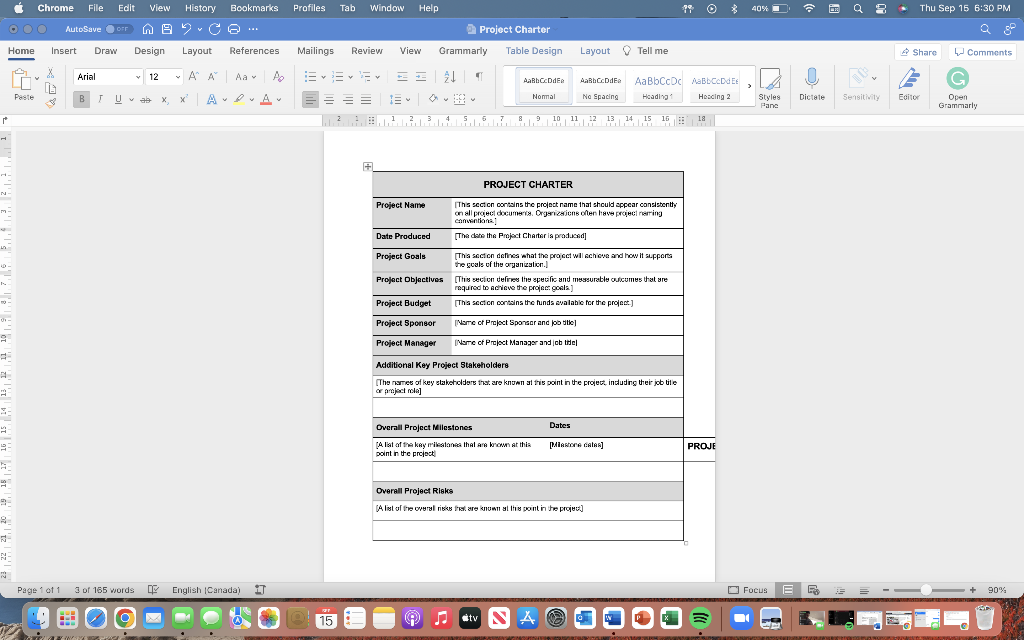The image size is (1024, 640).
Task: Increase the paragraph indent
Action: click(x=421, y=76)
